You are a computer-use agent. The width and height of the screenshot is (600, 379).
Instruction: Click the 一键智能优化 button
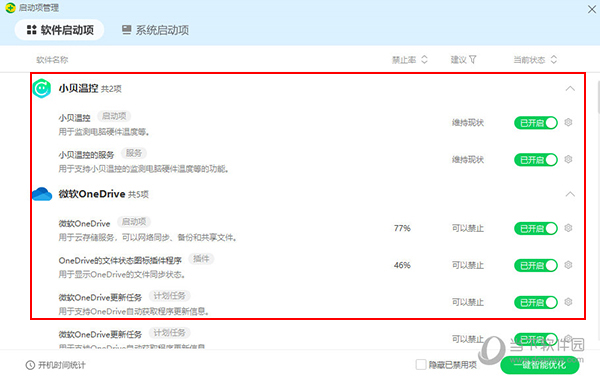pos(540,365)
